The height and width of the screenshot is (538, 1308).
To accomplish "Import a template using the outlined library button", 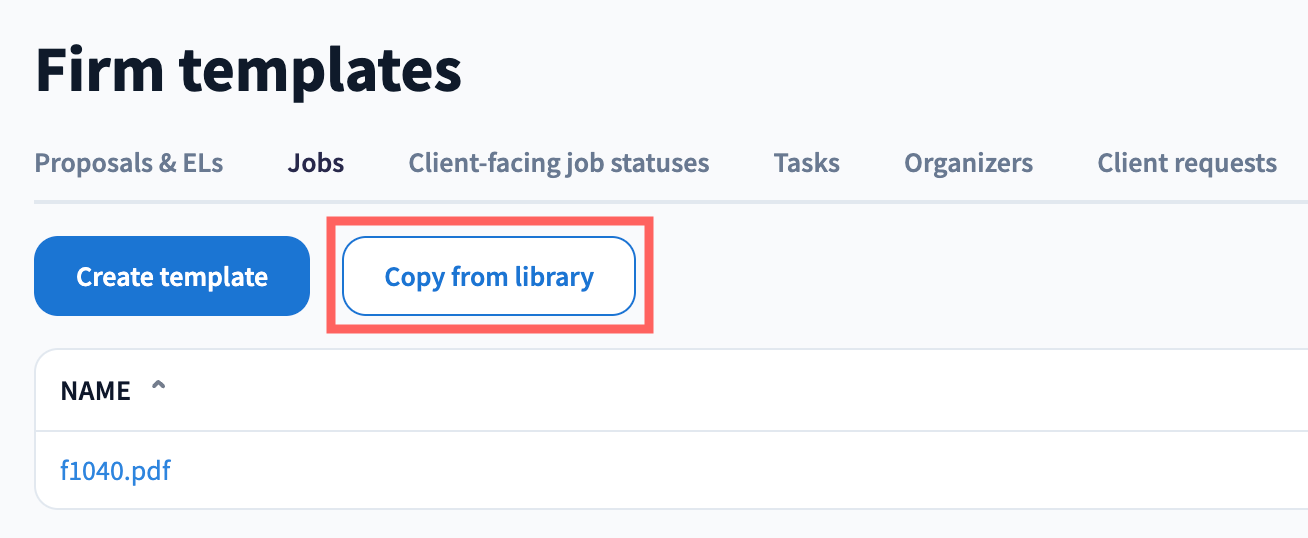I will pyautogui.click(x=489, y=276).
